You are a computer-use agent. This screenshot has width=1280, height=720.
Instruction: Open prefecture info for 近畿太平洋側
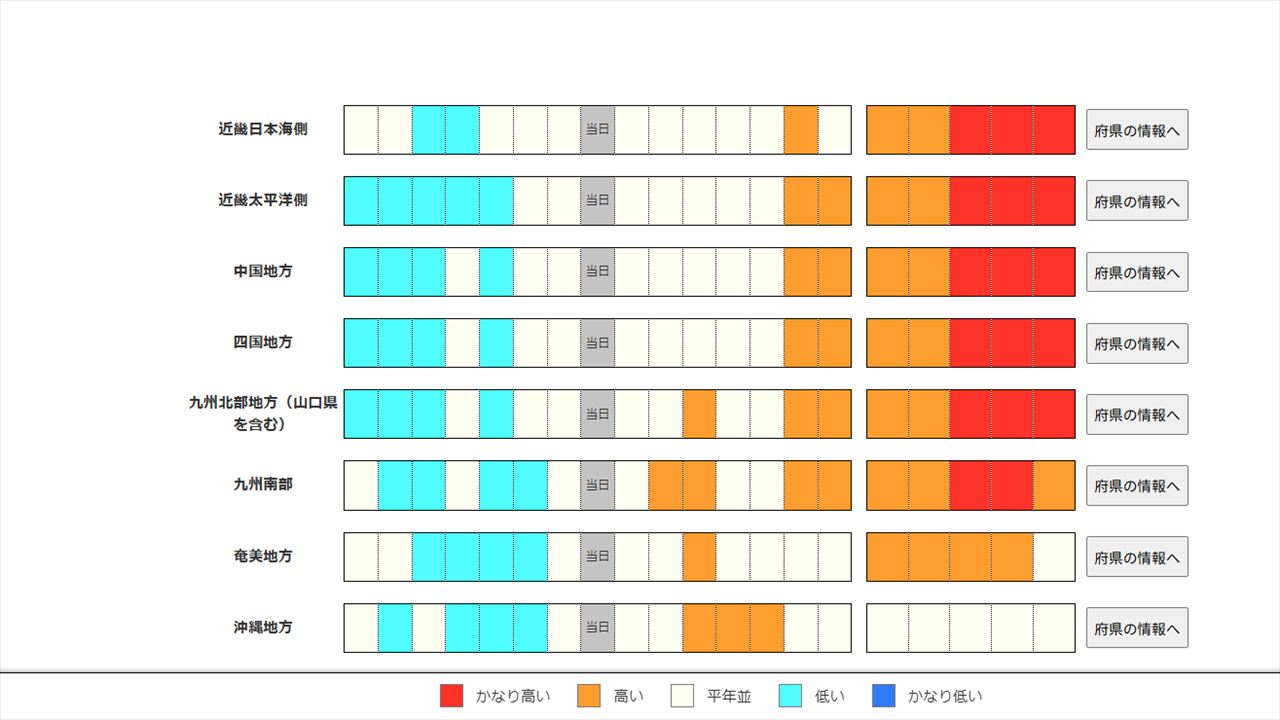pos(1137,201)
